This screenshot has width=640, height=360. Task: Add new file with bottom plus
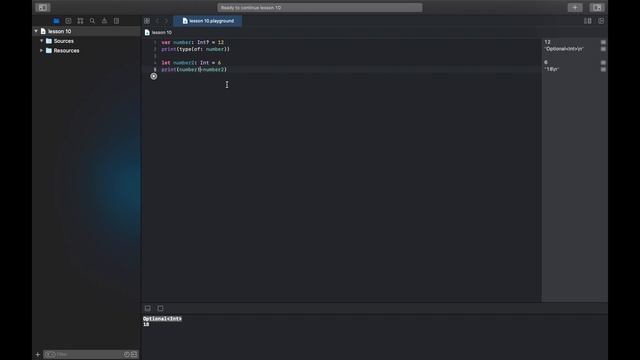tap(38, 354)
